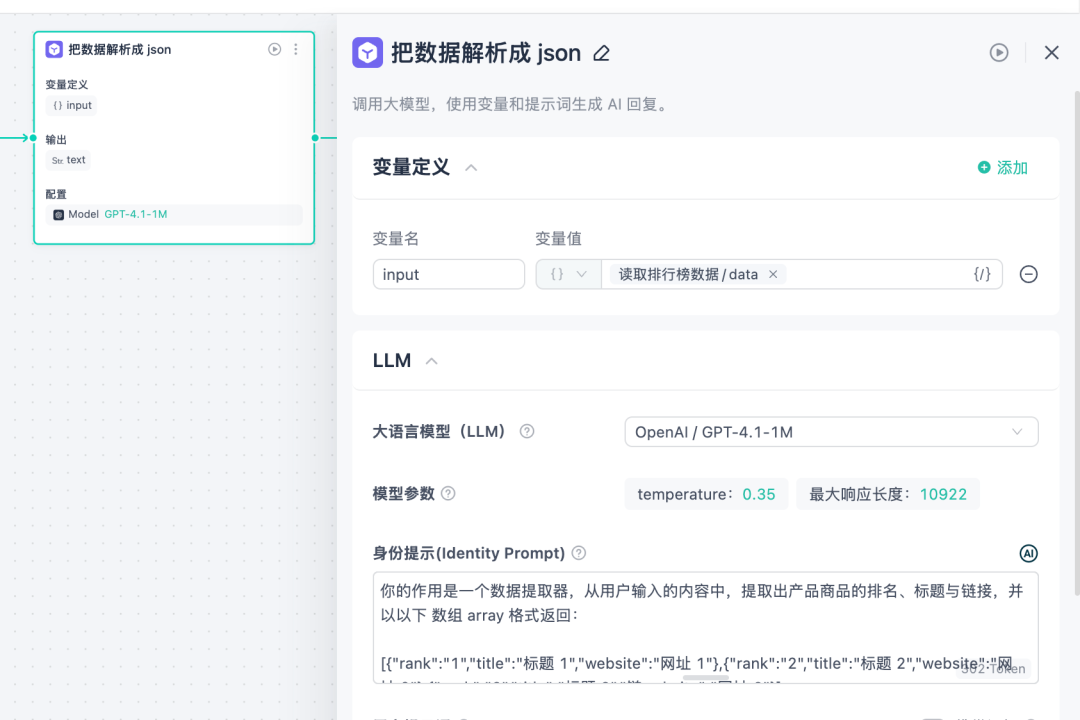Click the input variable name field
The image size is (1080, 720).
[x=448, y=274]
